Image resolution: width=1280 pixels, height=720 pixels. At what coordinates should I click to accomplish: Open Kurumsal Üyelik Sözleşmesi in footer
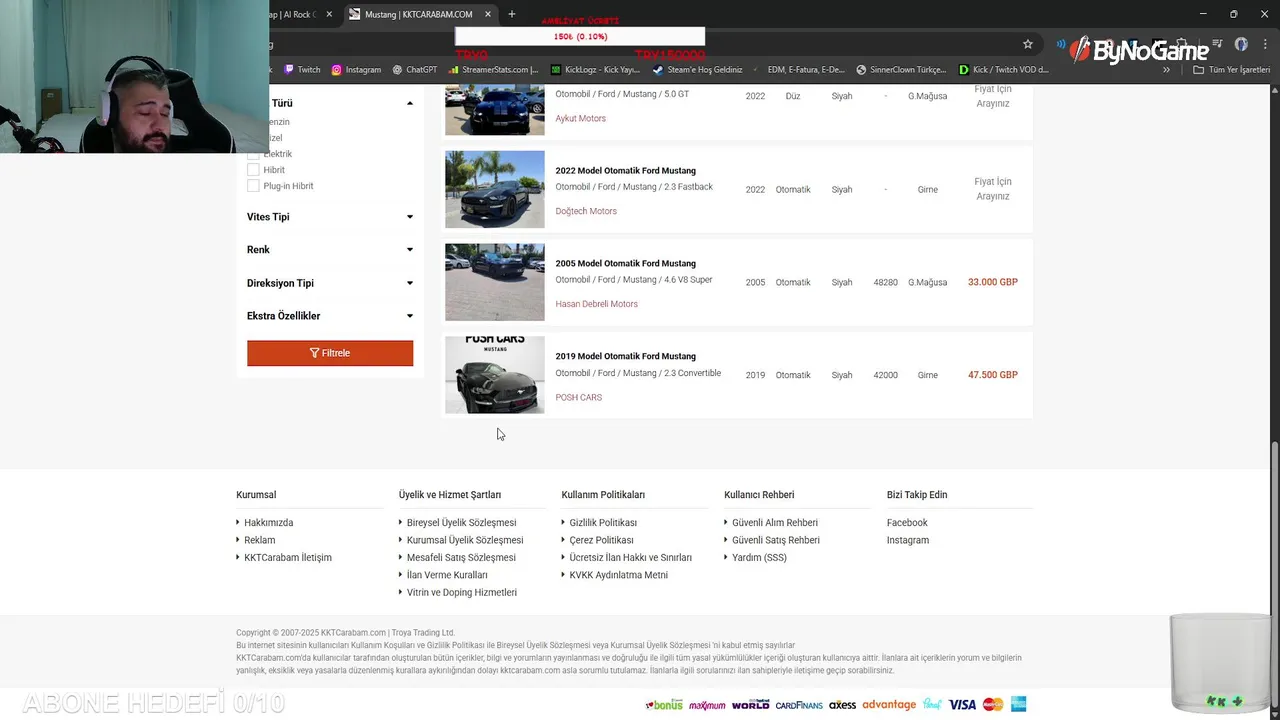point(465,540)
